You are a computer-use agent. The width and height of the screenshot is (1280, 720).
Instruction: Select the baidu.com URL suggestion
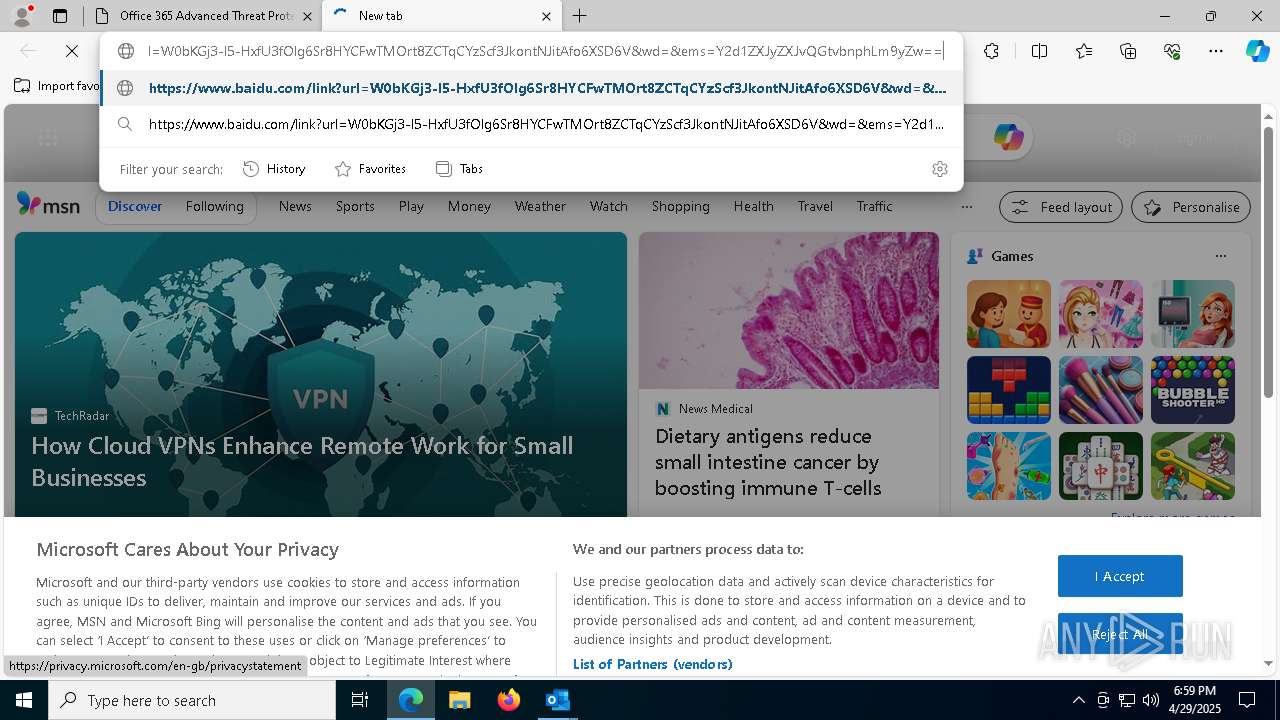click(x=532, y=88)
